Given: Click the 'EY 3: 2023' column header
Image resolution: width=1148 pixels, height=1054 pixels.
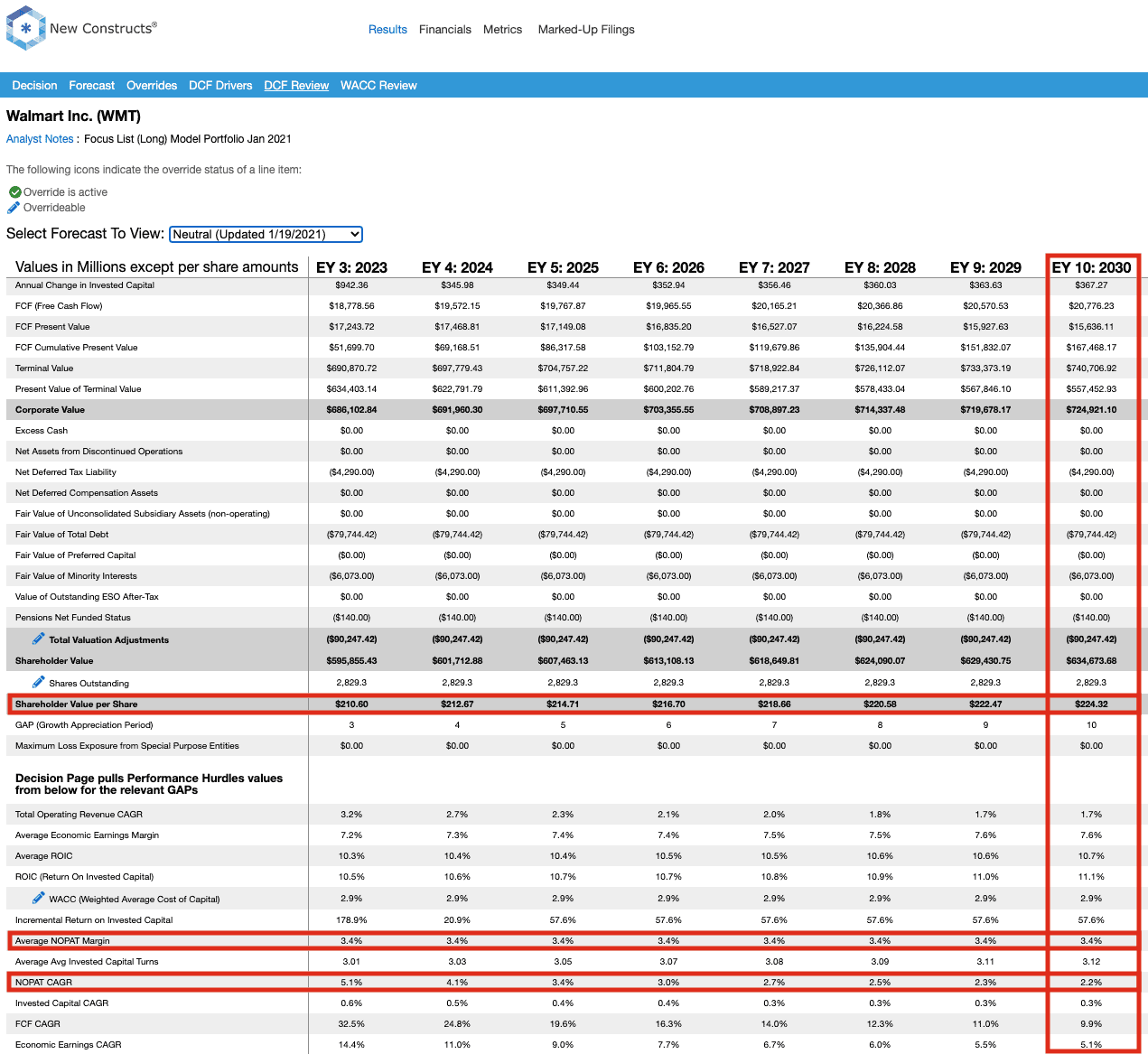Looking at the screenshot, I should (x=351, y=267).
